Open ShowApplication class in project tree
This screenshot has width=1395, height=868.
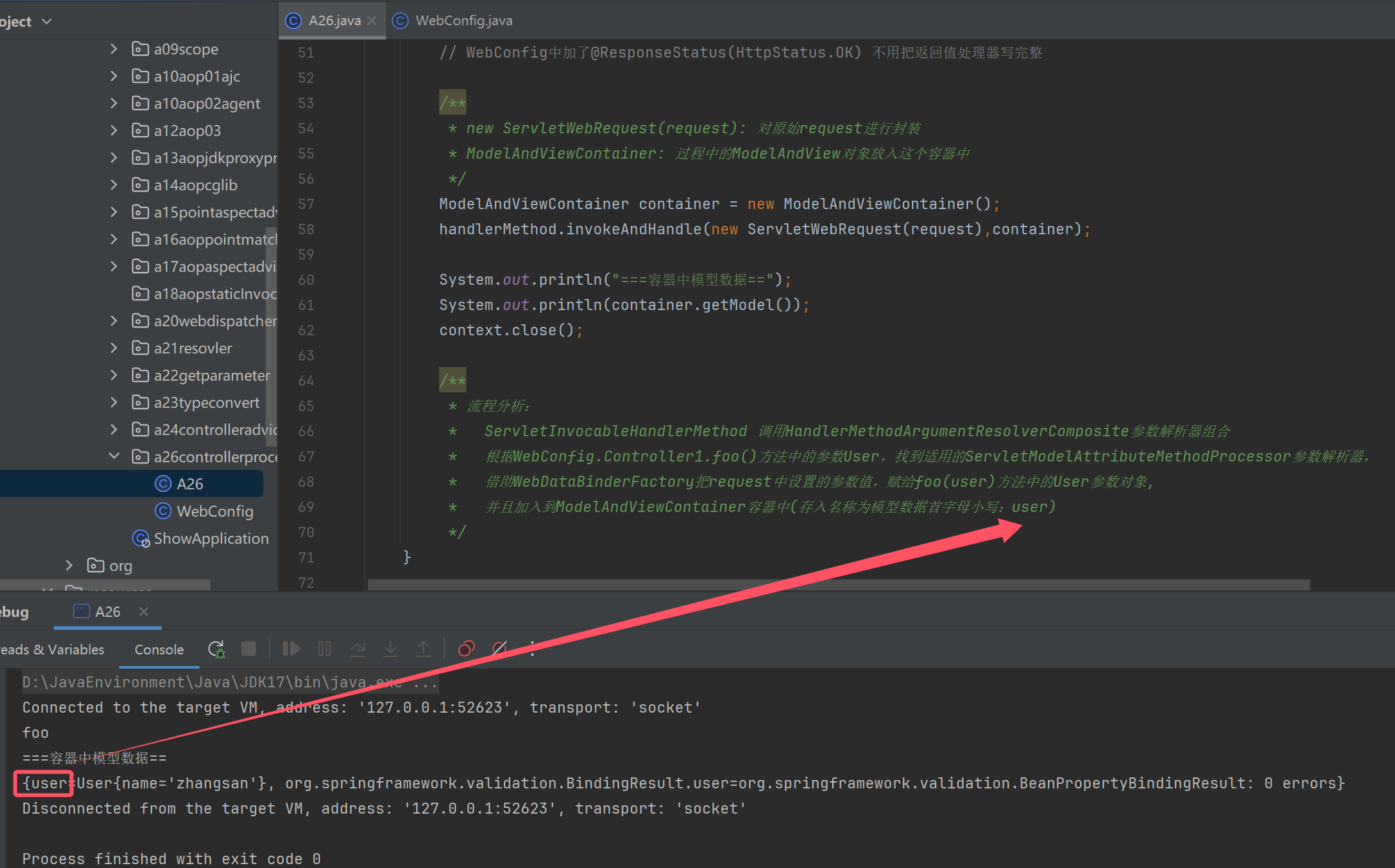pyautogui.click(x=201, y=539)
